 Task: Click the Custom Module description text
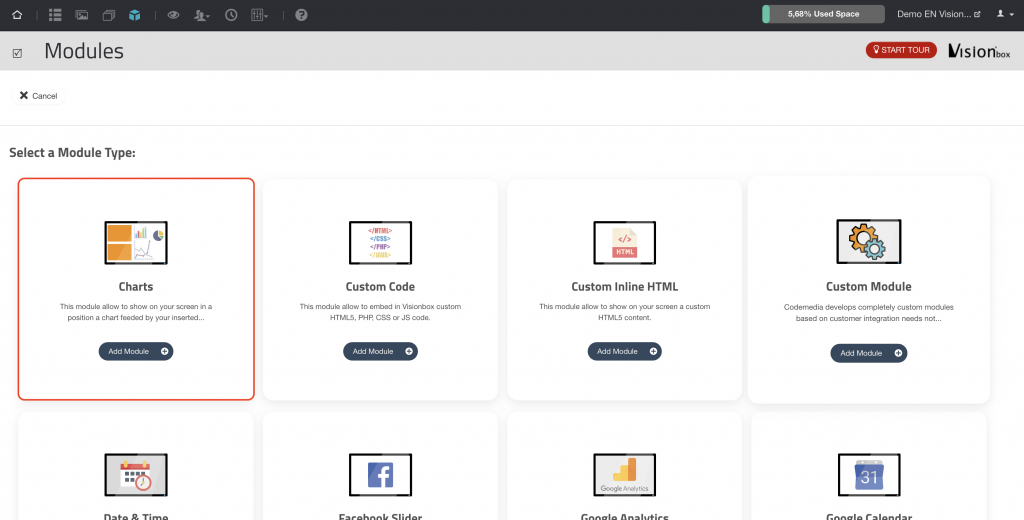[869, 312]
